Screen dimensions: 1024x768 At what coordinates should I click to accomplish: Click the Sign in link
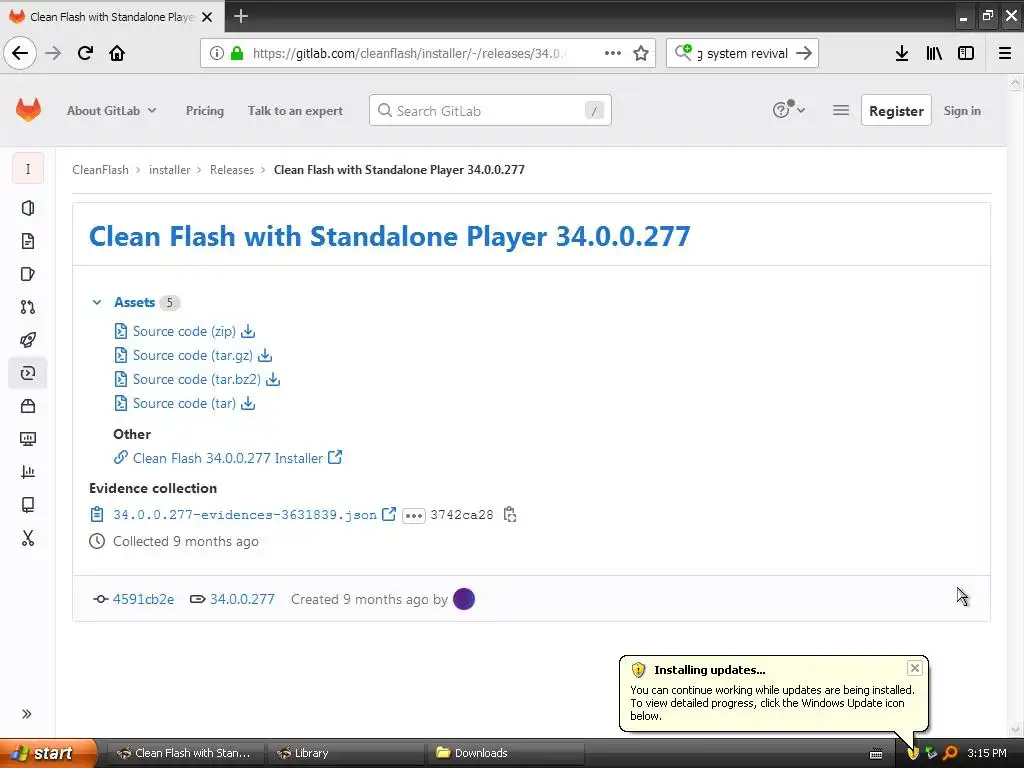coord(962,111)
